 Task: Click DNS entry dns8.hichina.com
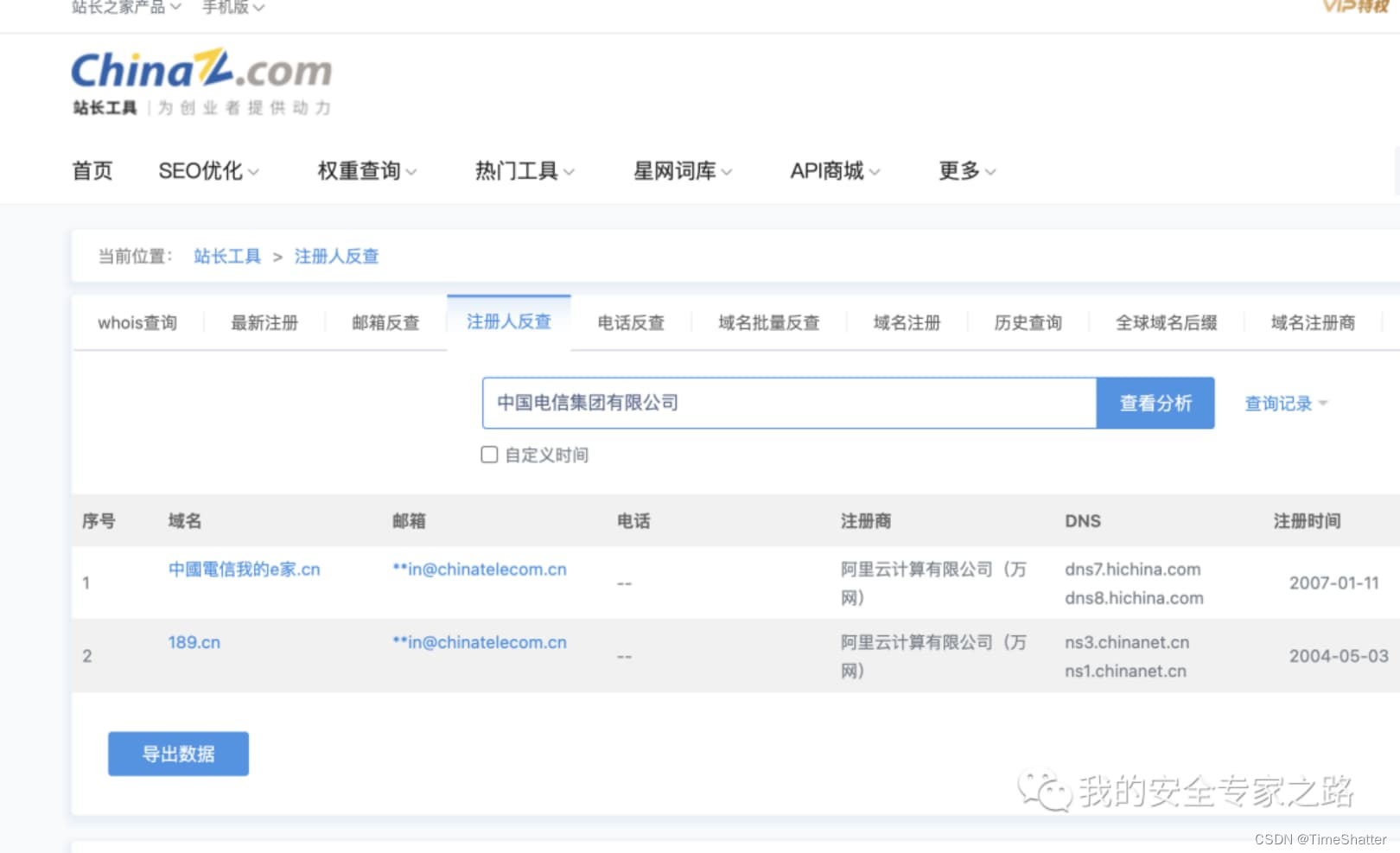coord(1134,598)
